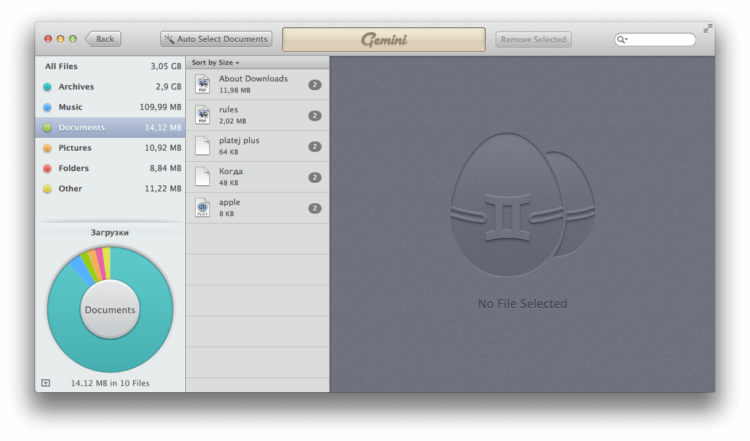Click the red Folders color dot
The image size is (750, 441).
[x=47, y=168]
